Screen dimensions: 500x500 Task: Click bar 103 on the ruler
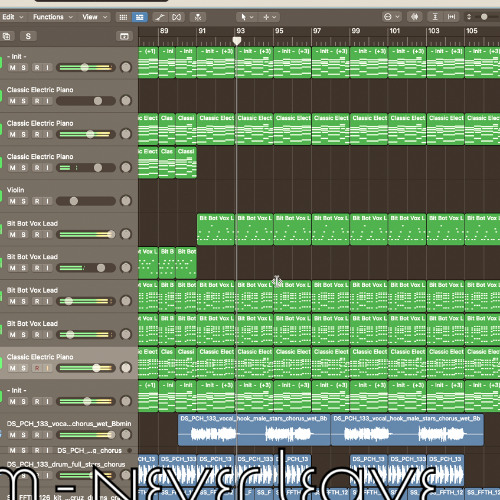(434, 31)
